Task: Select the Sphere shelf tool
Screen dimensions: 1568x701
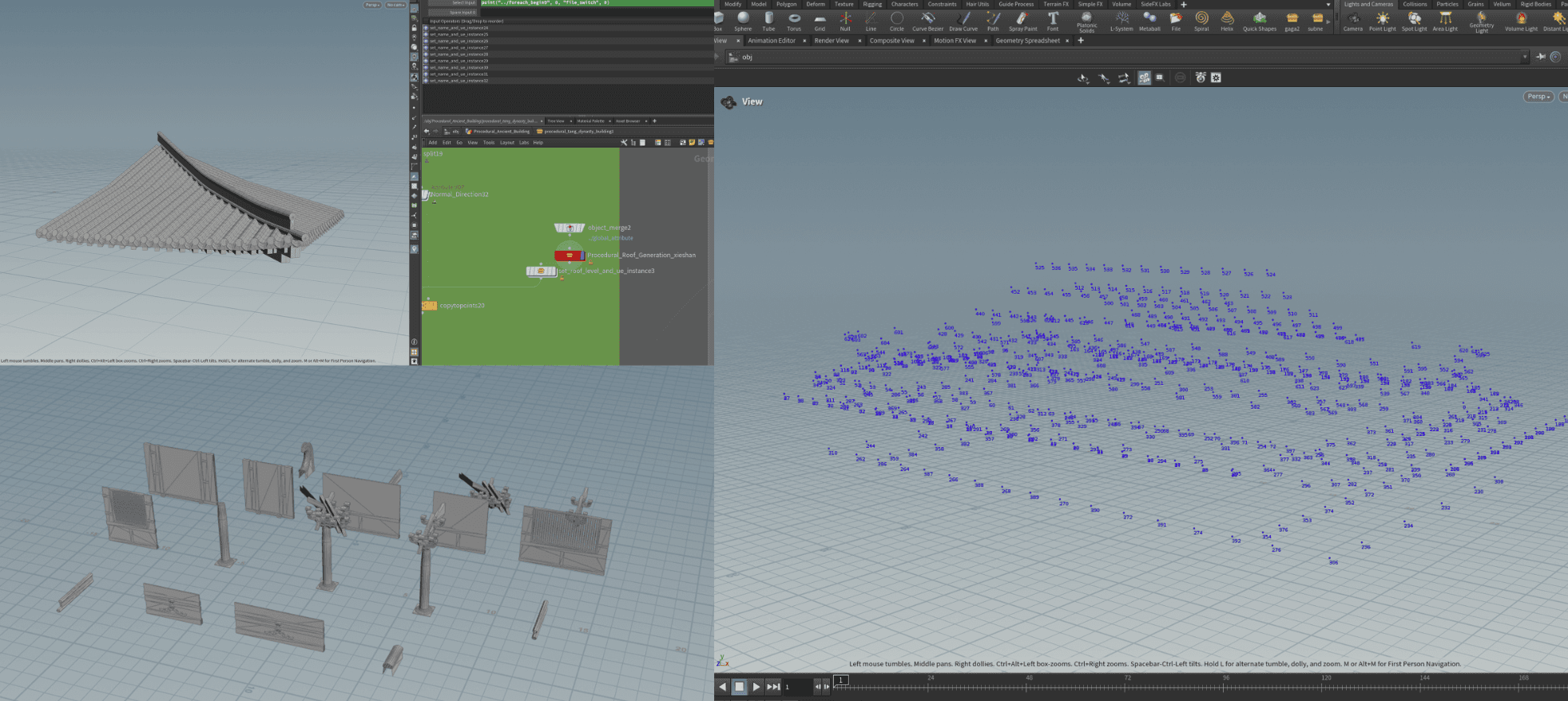Action: coord(743,21)
